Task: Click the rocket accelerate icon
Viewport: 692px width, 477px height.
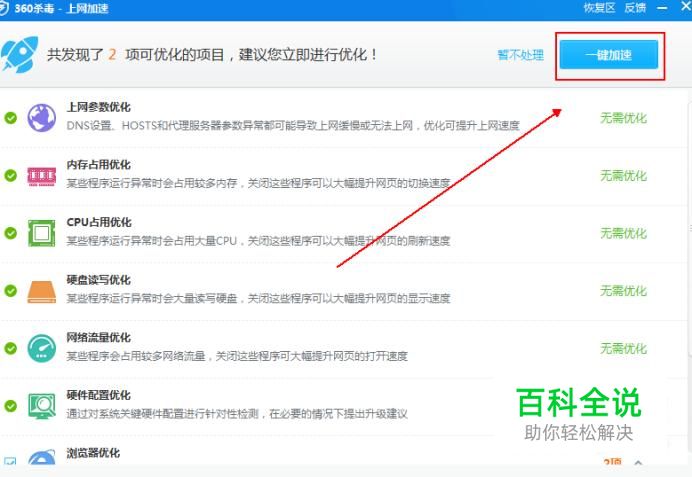Action: coord(19,54)
